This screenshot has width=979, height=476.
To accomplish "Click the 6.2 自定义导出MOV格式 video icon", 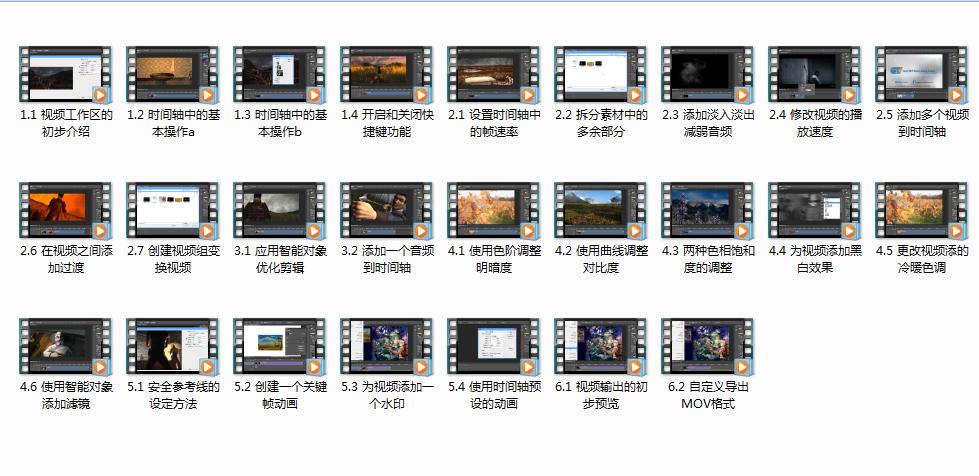I will (x=708, y=348).
